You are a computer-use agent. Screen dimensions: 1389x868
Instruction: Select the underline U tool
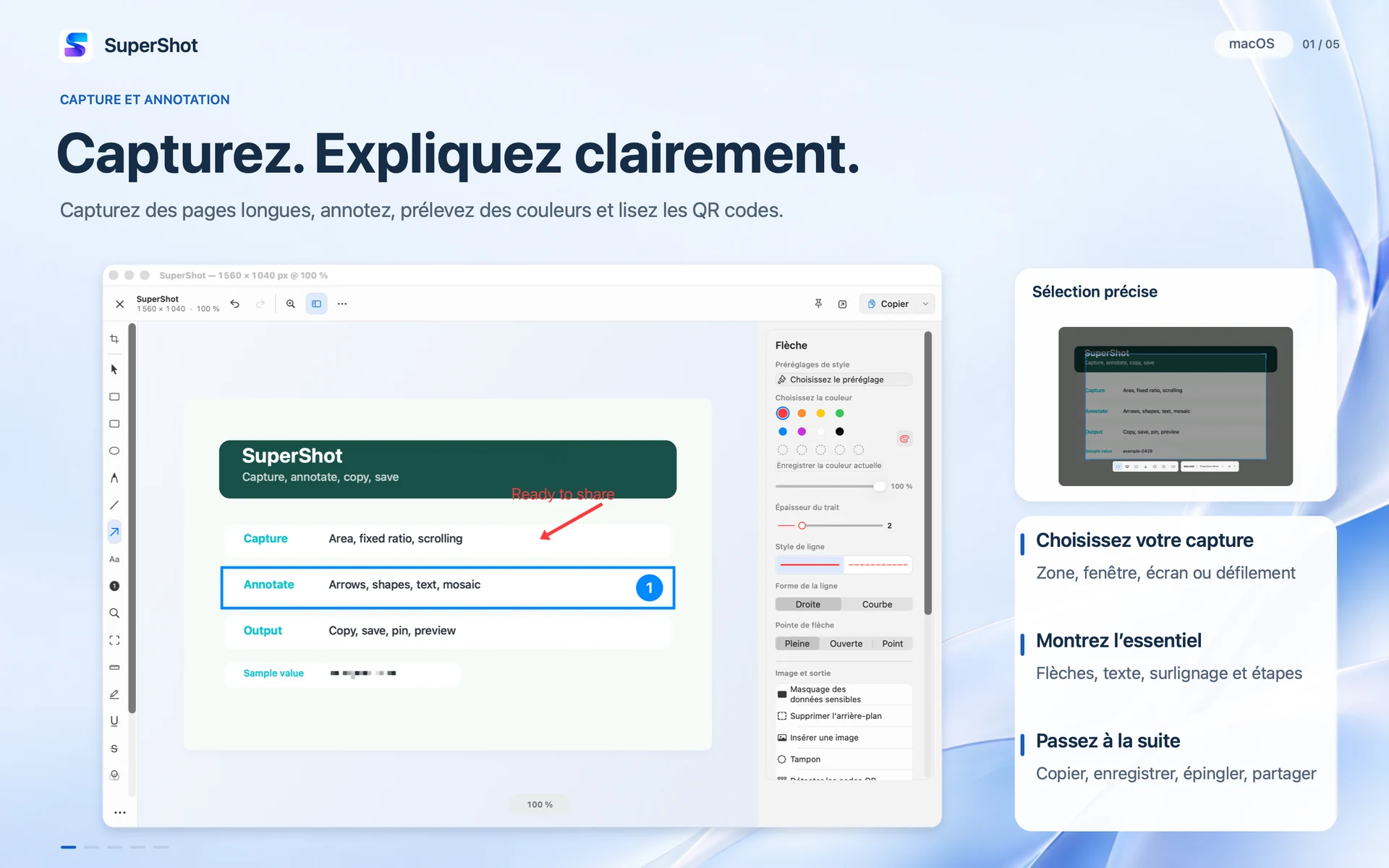click(x=114, y=721)
